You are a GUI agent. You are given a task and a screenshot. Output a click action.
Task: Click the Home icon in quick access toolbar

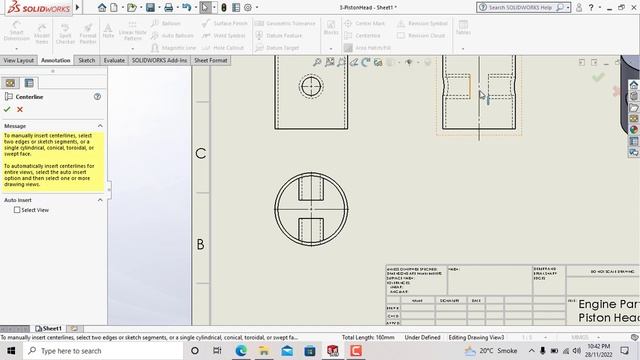pyautogui.click(x=102, y=7)
